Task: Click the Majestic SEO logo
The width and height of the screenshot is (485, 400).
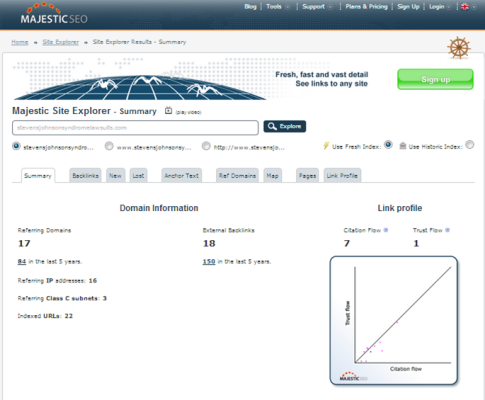Action: (54, 14)
